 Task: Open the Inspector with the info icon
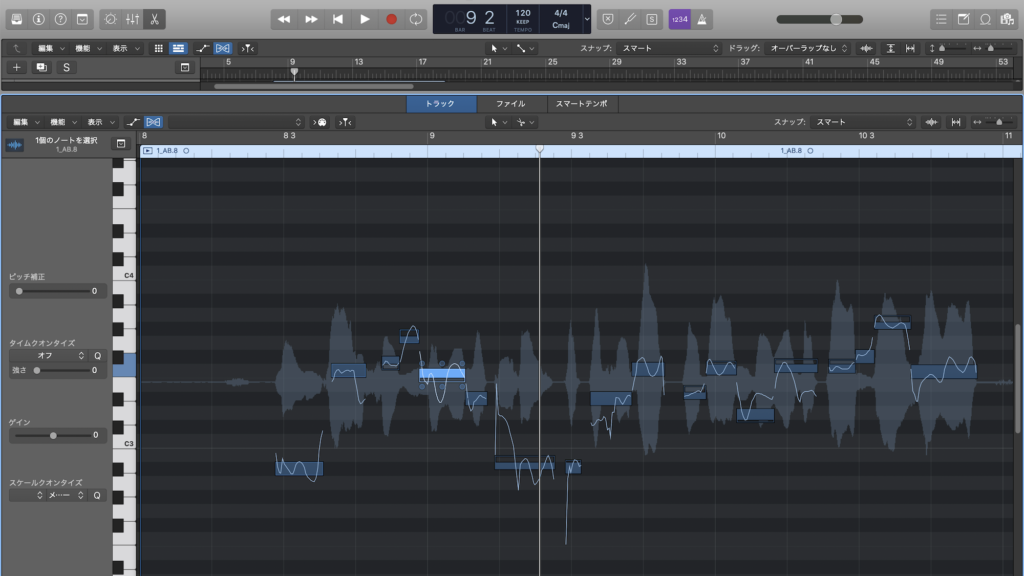click(x=39, y=19)
